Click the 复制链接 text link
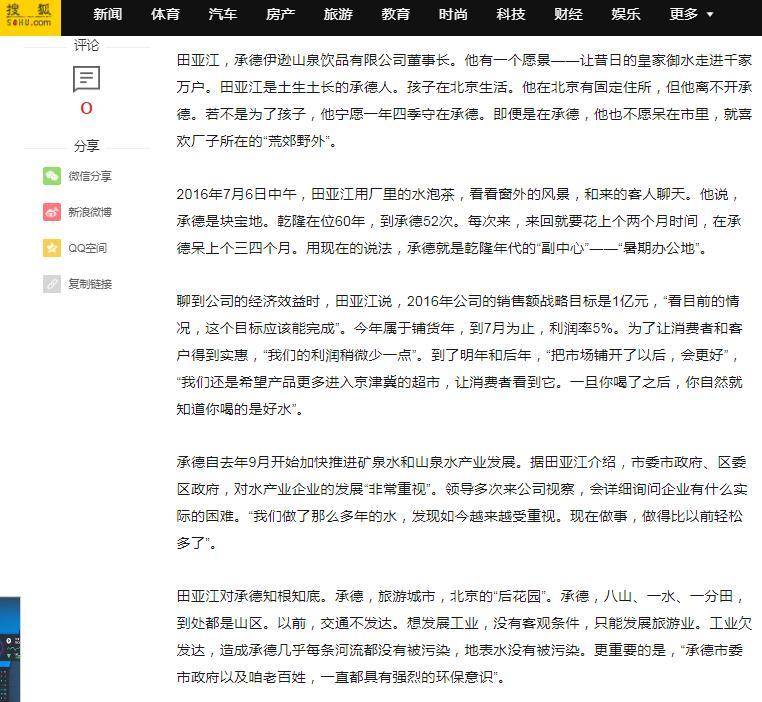762x702 pixels. [90, 284]
